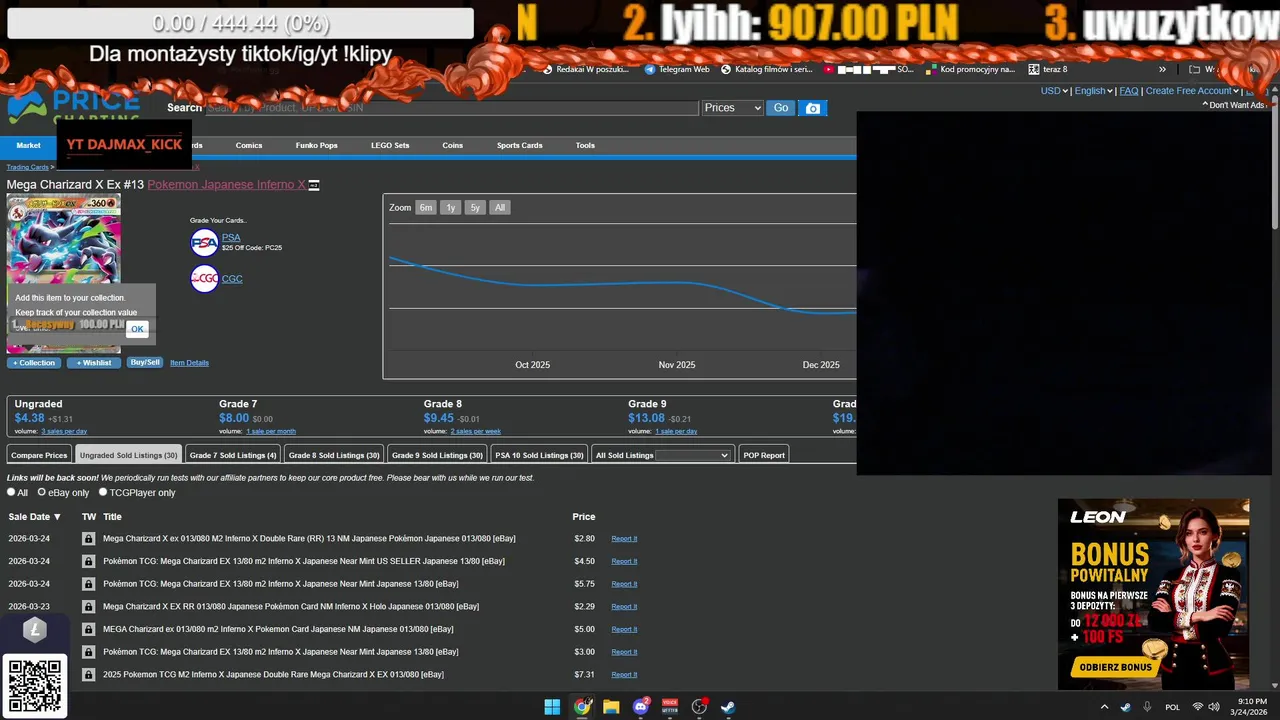The height and width of the screenshot is (720, 1280).
Task: Open the Coins menu
Action: (453, 146)
